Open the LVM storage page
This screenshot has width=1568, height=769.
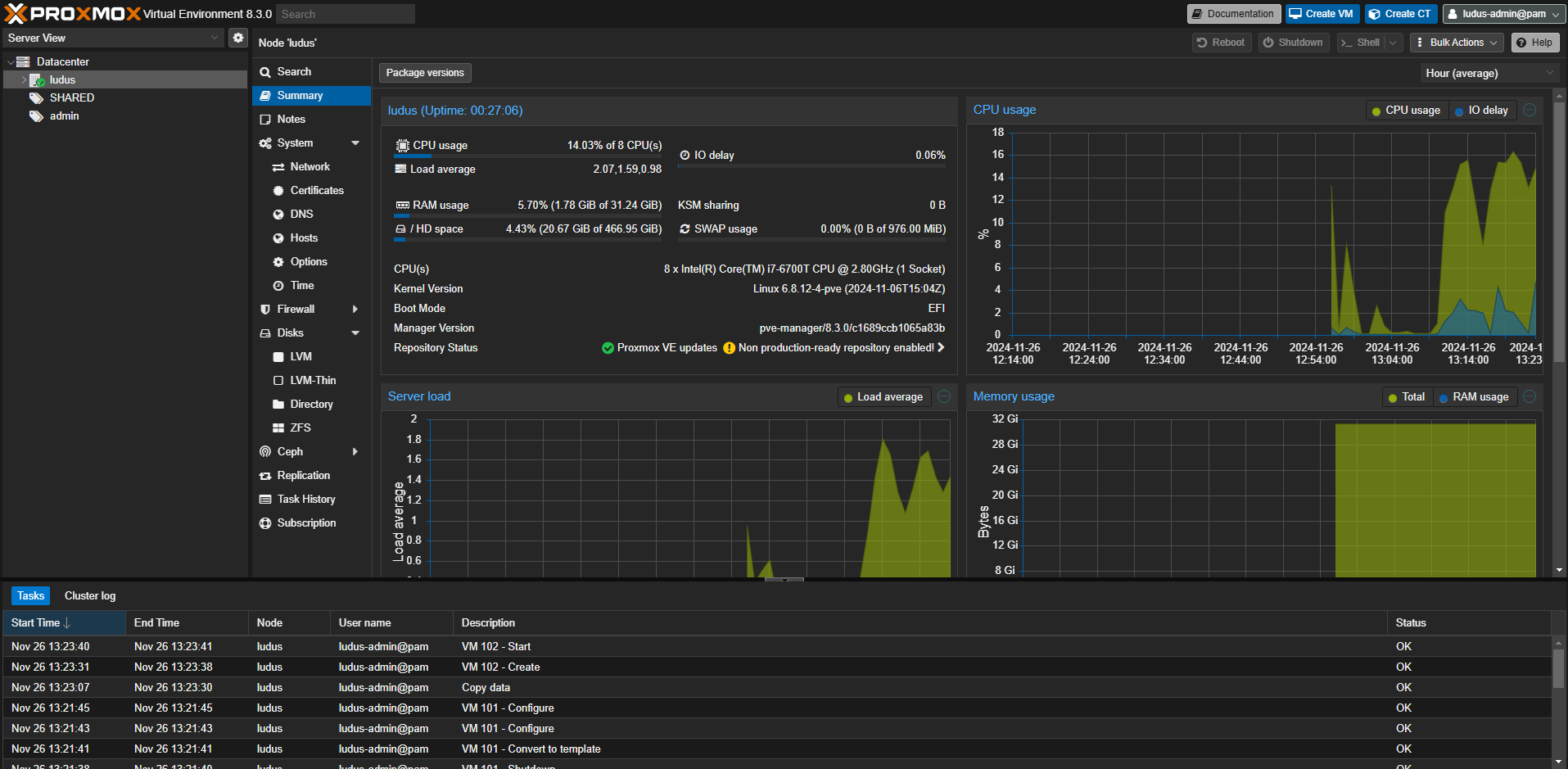(311, 357)
